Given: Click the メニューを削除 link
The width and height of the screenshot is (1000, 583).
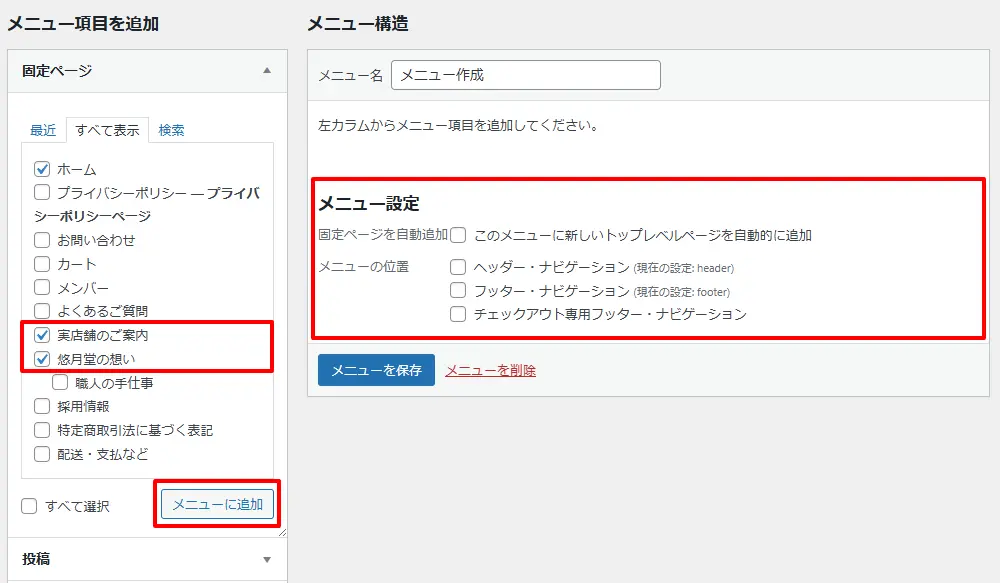Looking at the screenshot, I should point(490,370).
